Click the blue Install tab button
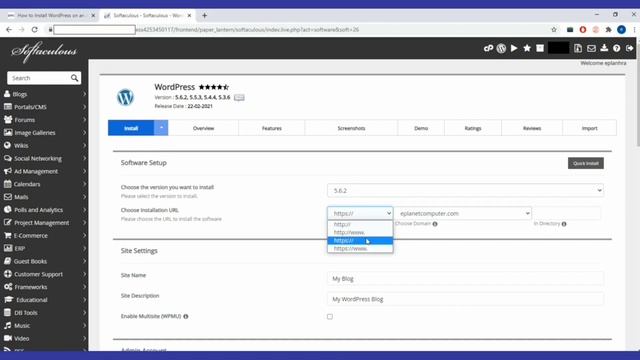The image size is (640, 360). pos(131,128)
